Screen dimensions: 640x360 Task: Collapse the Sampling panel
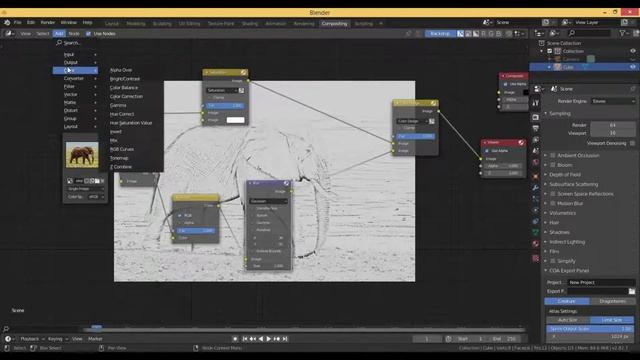tap(545, 113)
